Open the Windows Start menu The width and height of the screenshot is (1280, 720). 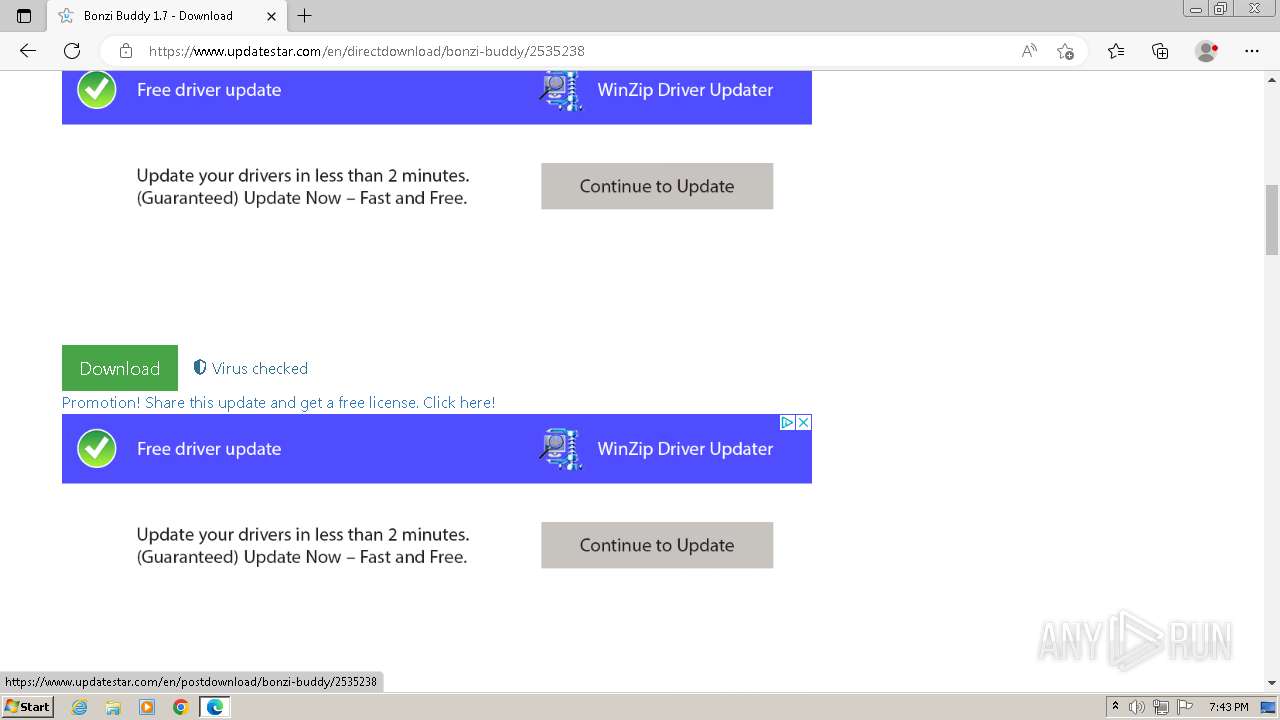[27, 706]
